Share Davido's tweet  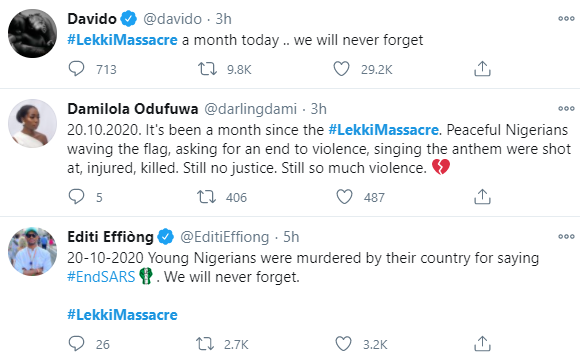[x=482, y=69]
